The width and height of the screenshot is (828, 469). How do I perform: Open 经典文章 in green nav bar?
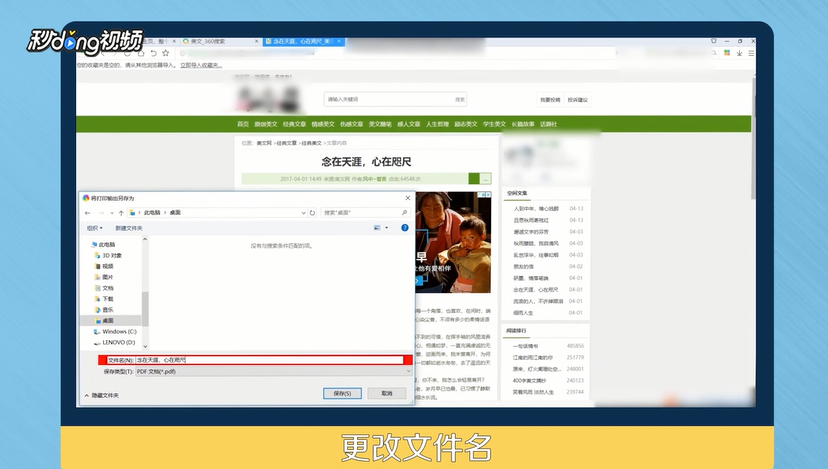pos(294,124)
